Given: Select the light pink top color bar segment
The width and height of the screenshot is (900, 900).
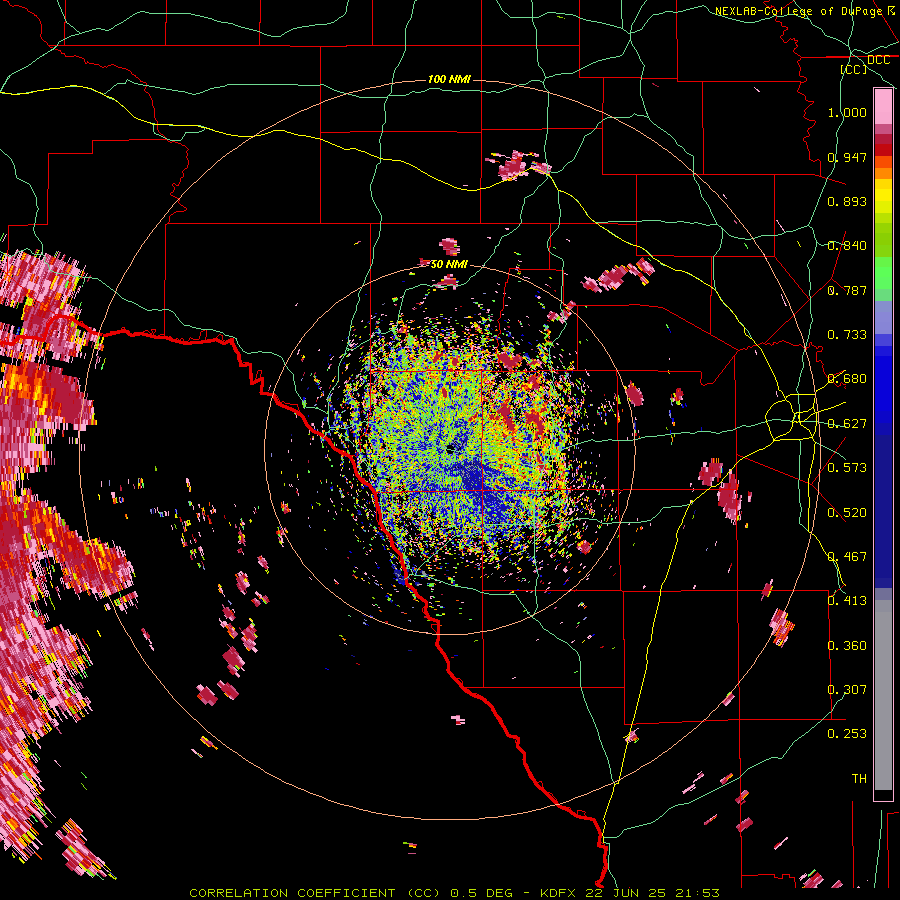Looking at the screenshot, I should click(x=883, y=107).
